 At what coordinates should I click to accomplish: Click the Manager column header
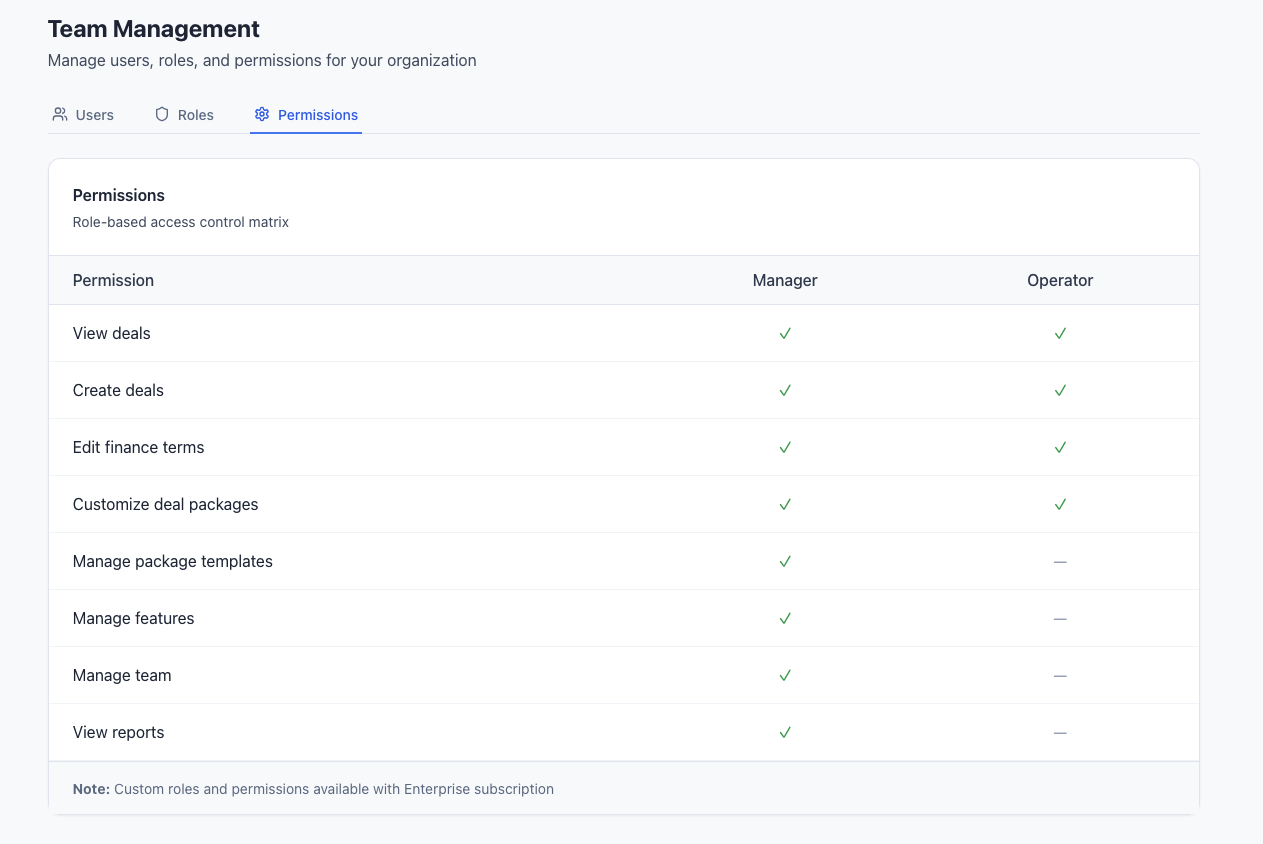[x=785, y=281]
